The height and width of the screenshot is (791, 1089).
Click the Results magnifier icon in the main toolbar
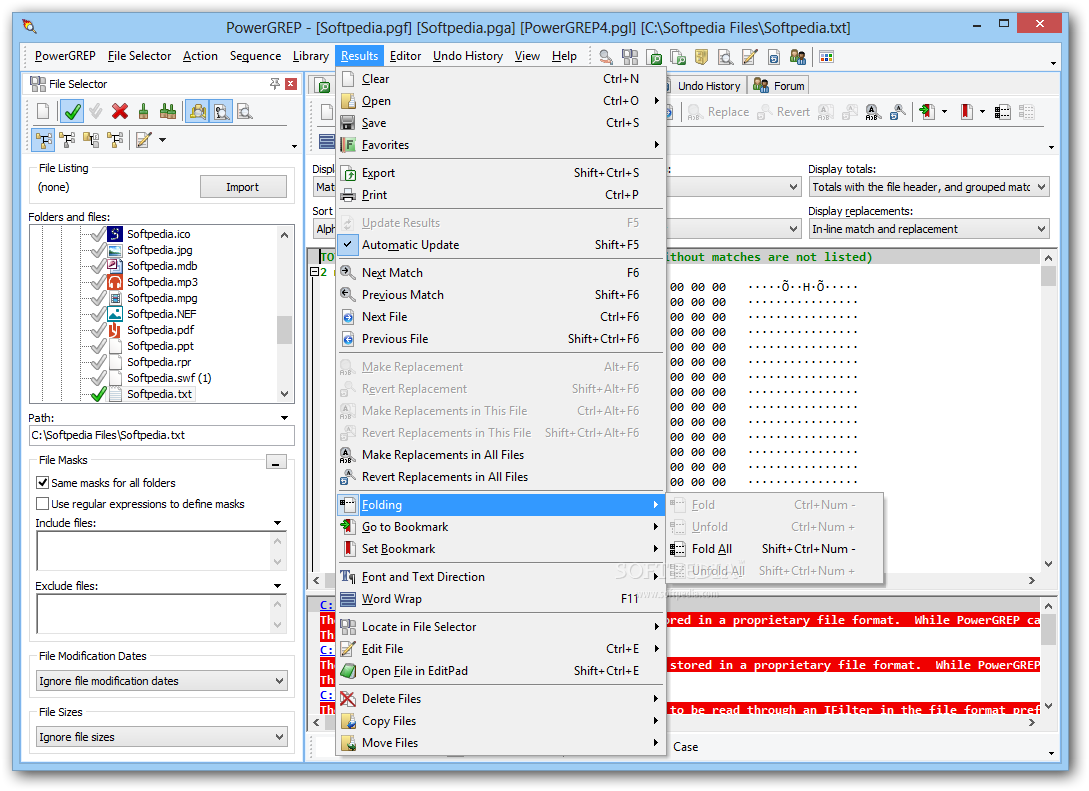725,57
